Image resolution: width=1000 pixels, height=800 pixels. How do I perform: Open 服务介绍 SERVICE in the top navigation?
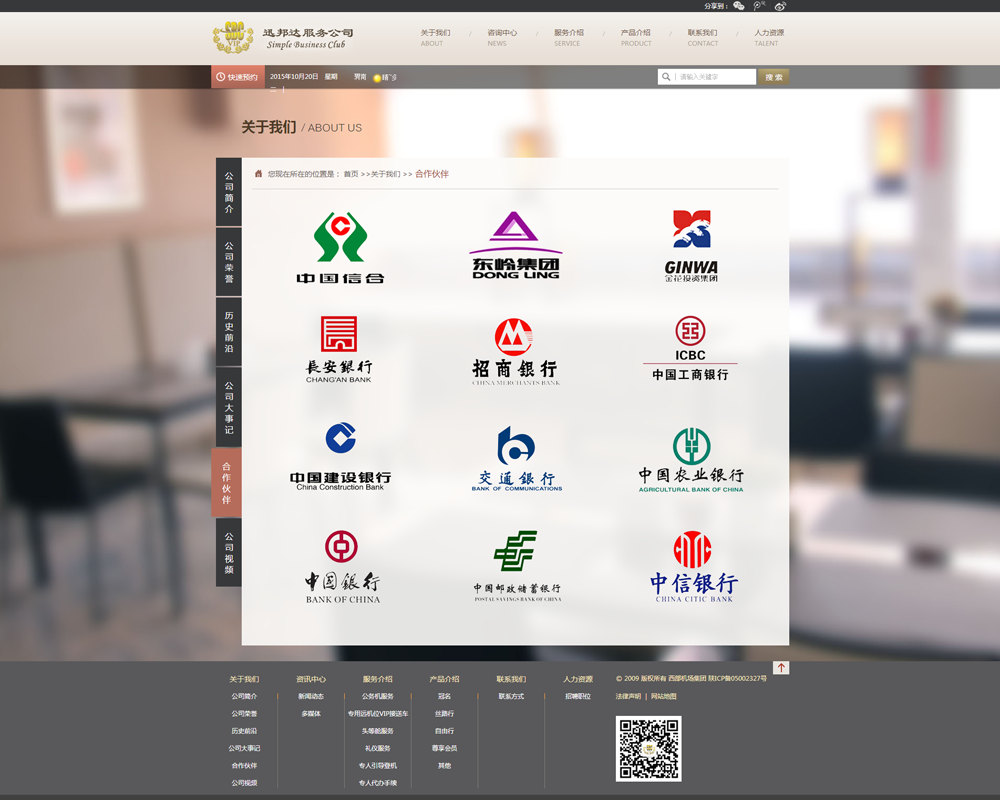click(x=568, y=37)
